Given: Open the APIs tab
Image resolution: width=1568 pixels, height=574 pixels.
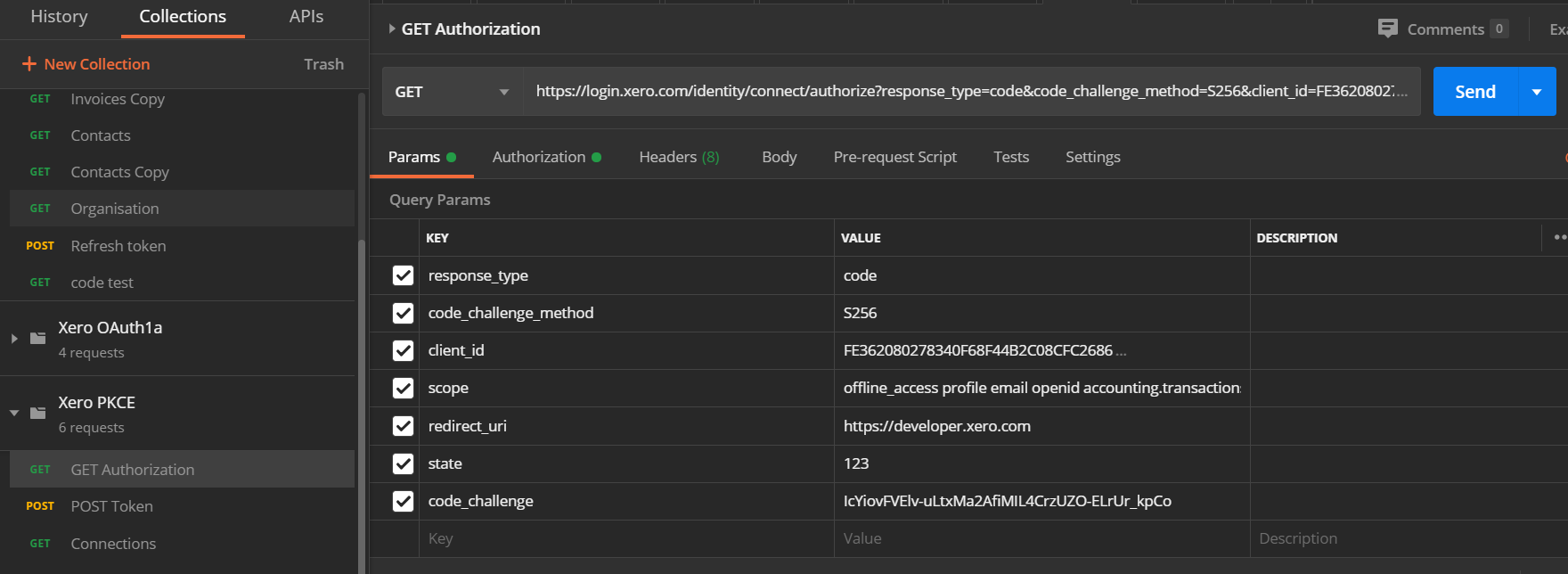Looking at the screenshot, I should point(306,16).
